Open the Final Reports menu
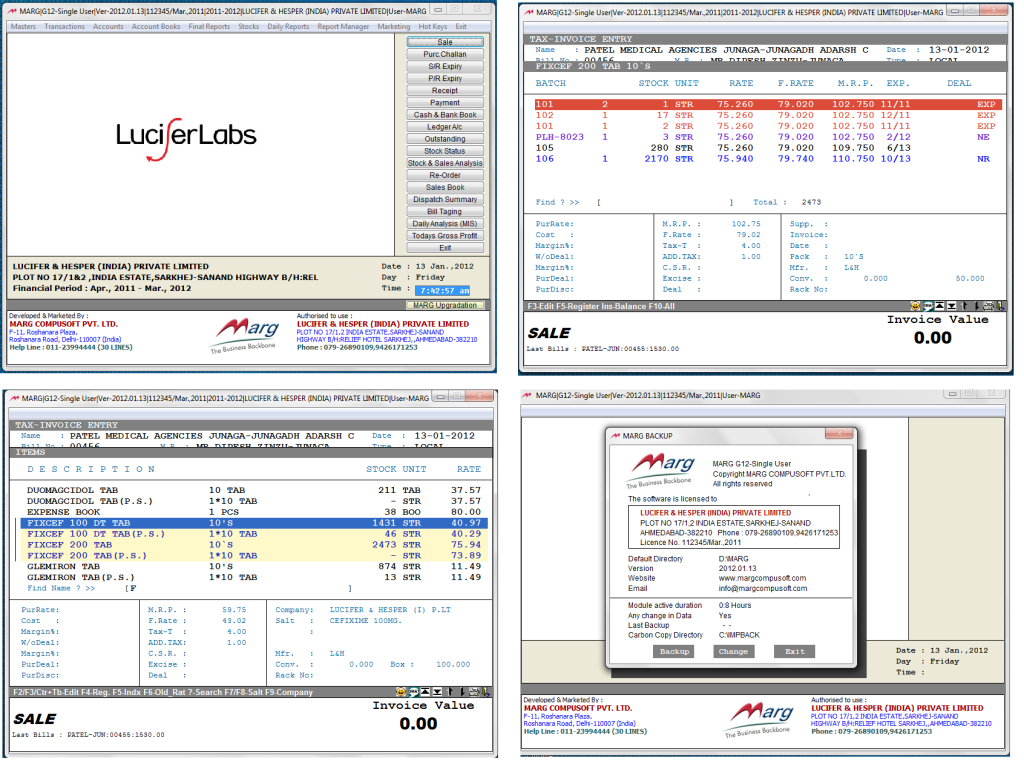Viewport: 1024px width, 767px height. pyautogui.click(x=209, y=27)
